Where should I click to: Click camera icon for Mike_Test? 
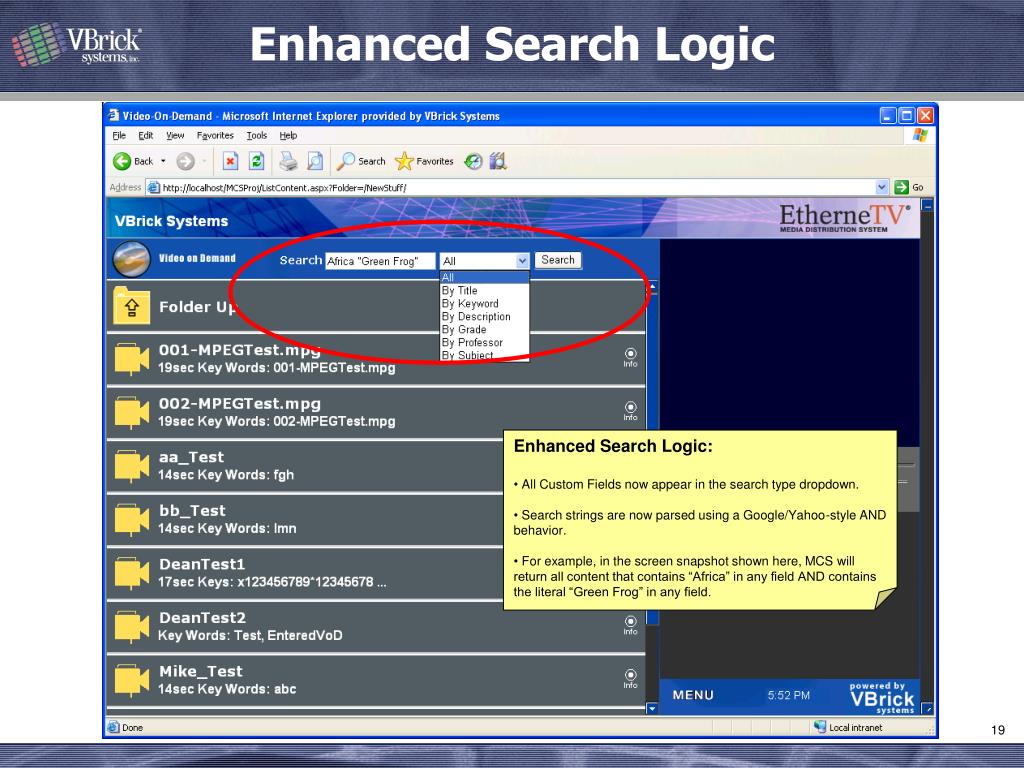[132, 680]
